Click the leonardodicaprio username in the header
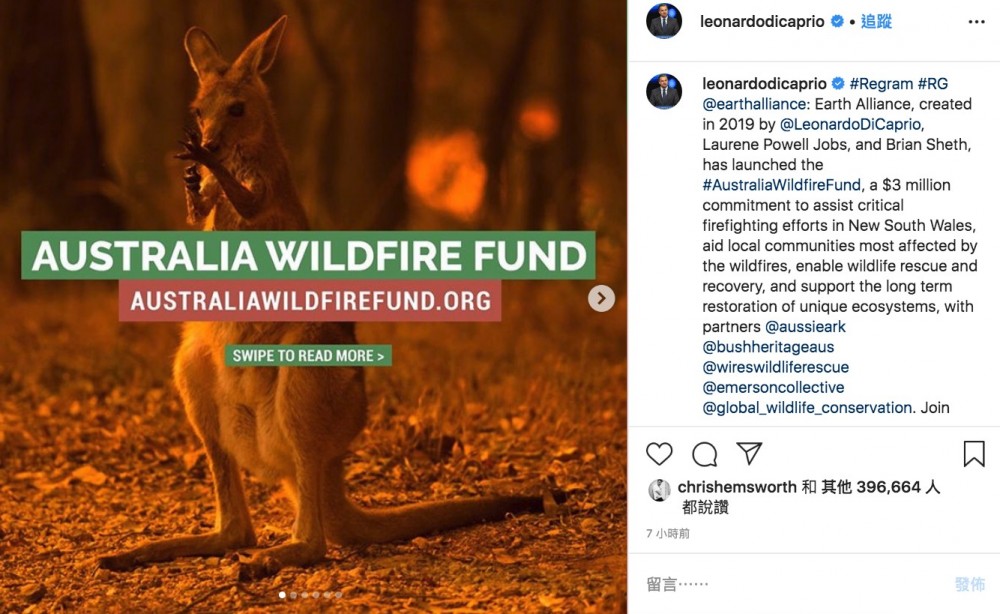The width and height of the screenshot is (1000, 614). pos(764,21)
